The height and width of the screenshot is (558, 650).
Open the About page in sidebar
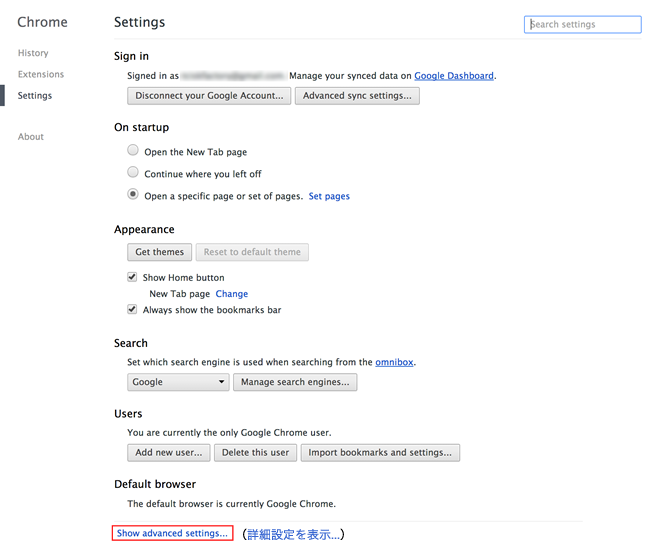tap(31, 136)
